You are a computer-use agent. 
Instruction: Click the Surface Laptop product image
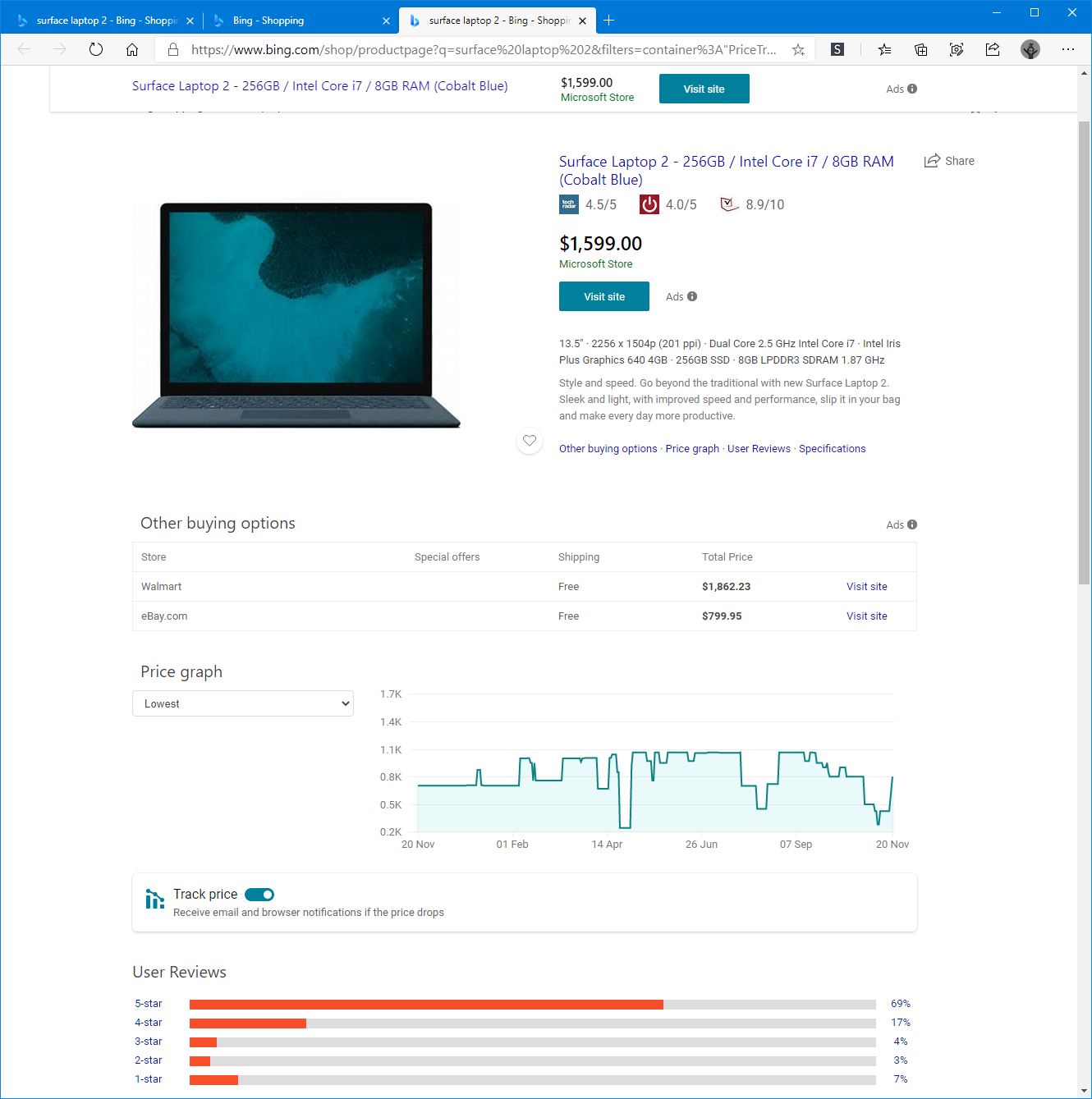click(296, 316)
